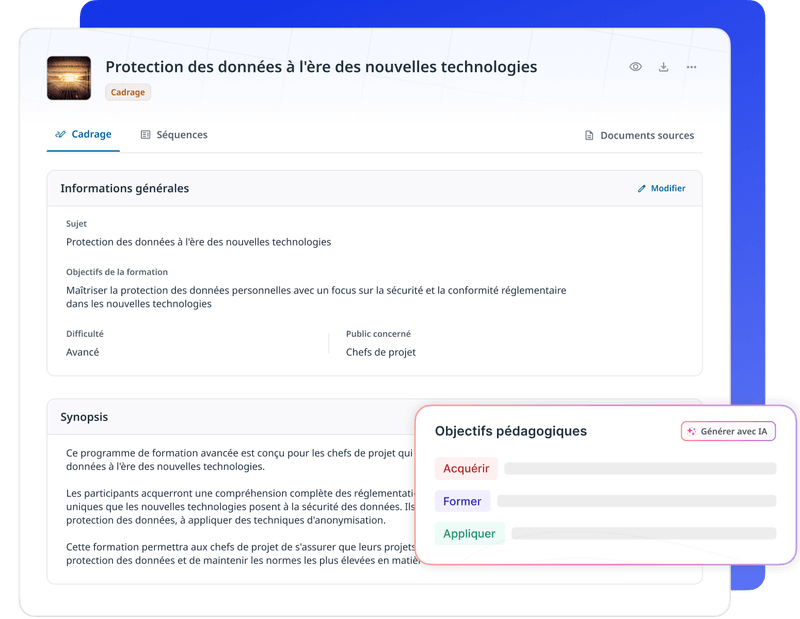Select the green Appliquer objective tag
The height and width of the screenshot is (619, 800).
469,533
